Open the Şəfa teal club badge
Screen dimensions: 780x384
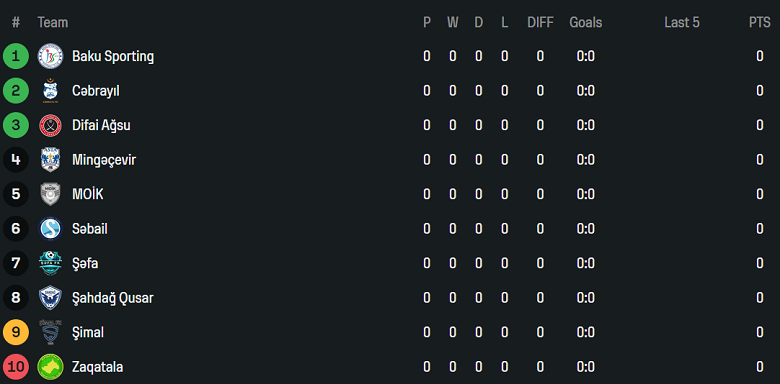[x=51, y=263]
